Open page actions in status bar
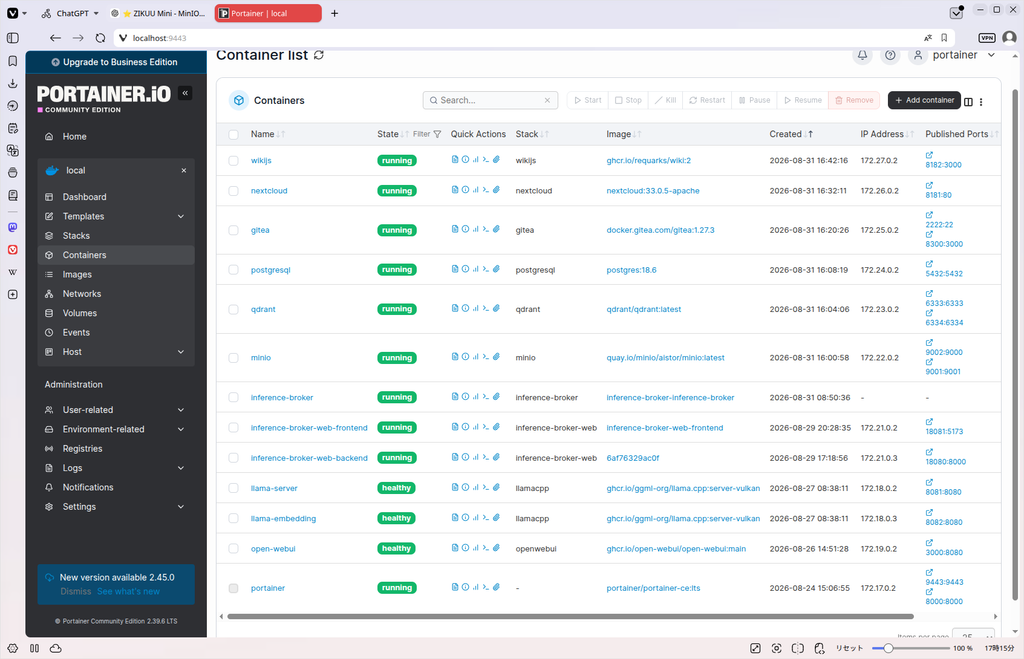Screen dimensions: 1024x659 coord(820,648)
